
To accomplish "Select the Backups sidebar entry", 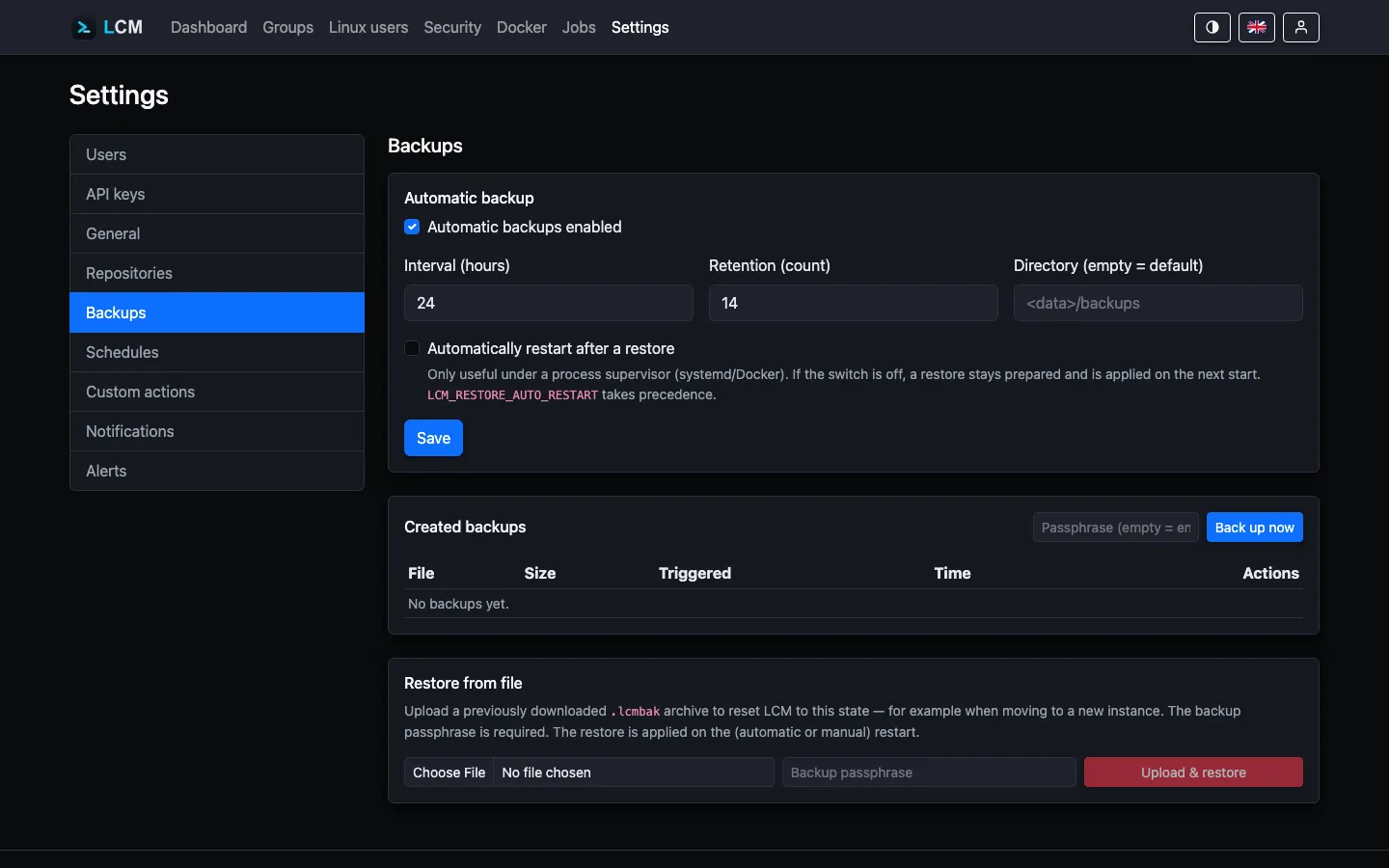I will [x=217, y=312].
